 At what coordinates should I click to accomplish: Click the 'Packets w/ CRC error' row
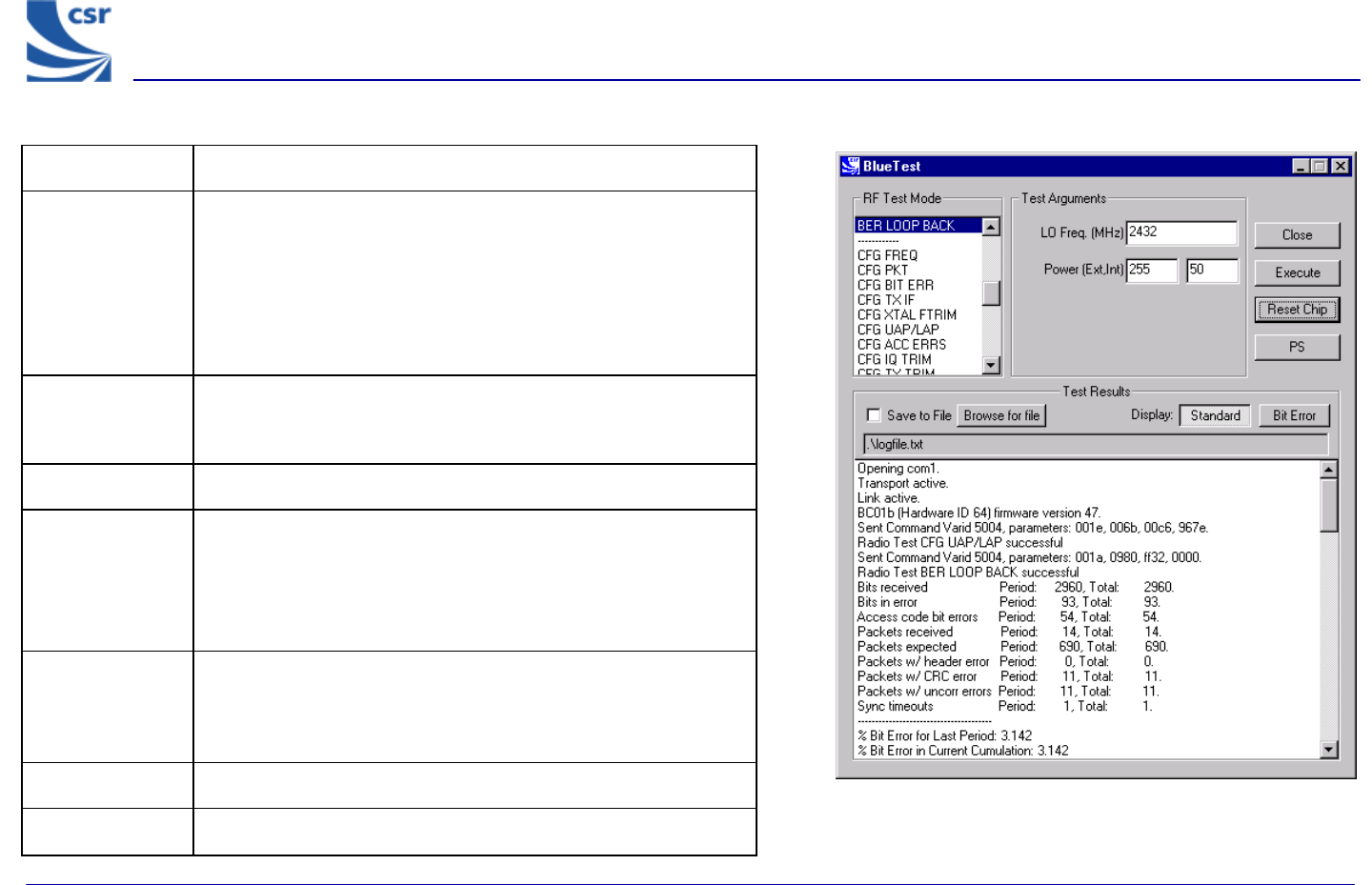pos(1009,677)
